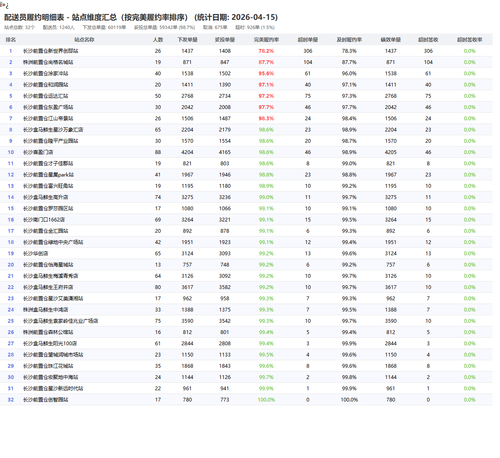The image size is (500, 458).
Task: Click station name 长沙南门口1662店
Action: (44, 220)
